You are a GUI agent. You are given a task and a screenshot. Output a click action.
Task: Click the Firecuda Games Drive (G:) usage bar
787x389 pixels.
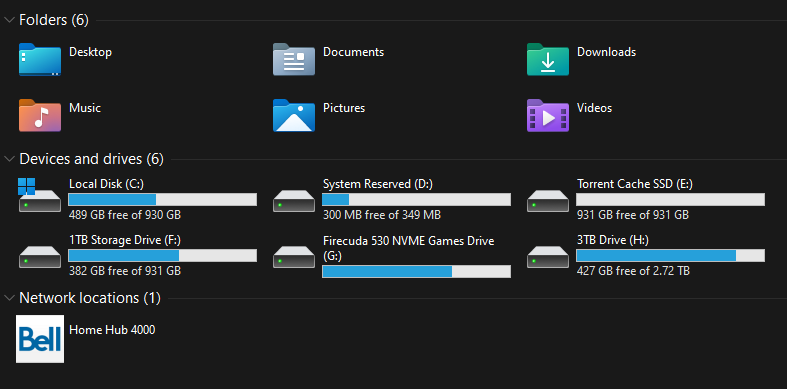(417, 272)
